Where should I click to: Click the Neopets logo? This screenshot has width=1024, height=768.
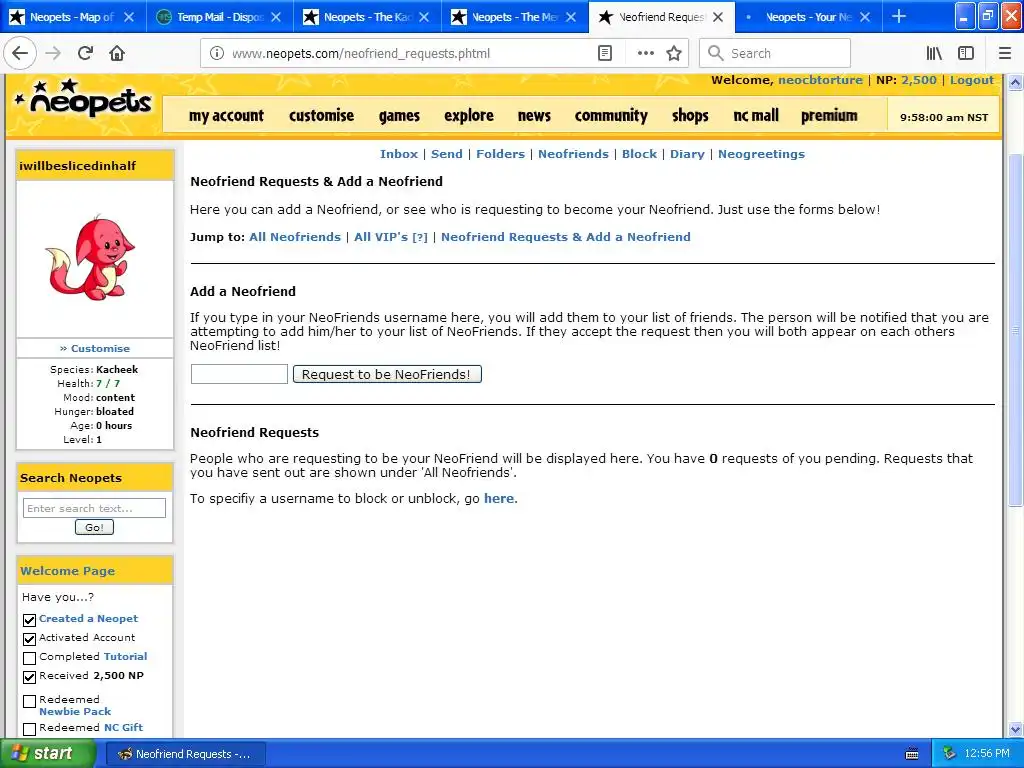pyautogui.click(x=82, y=101)
